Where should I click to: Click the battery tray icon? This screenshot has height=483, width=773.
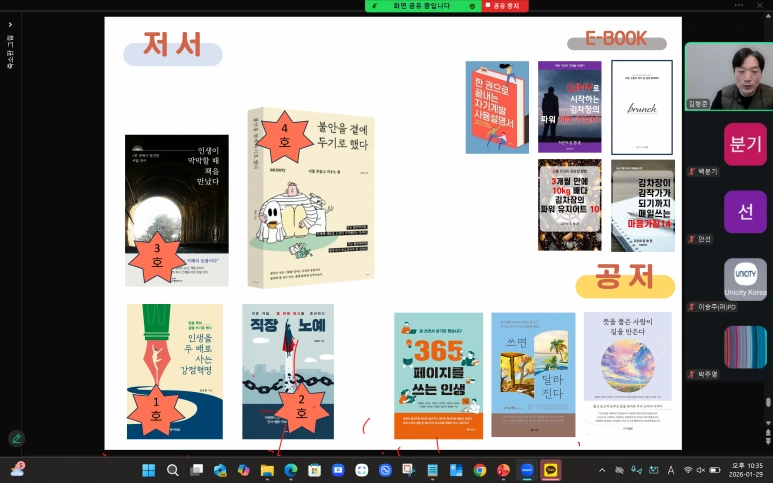(x=715, y=470)
